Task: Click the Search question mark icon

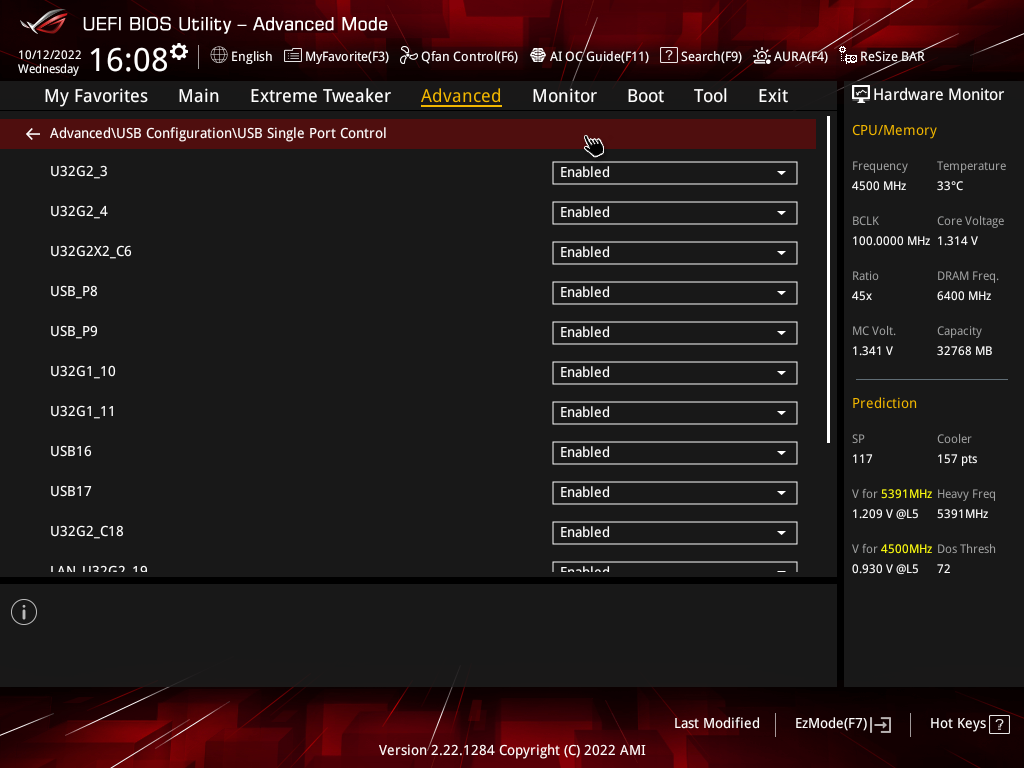Action: [669, 56]
